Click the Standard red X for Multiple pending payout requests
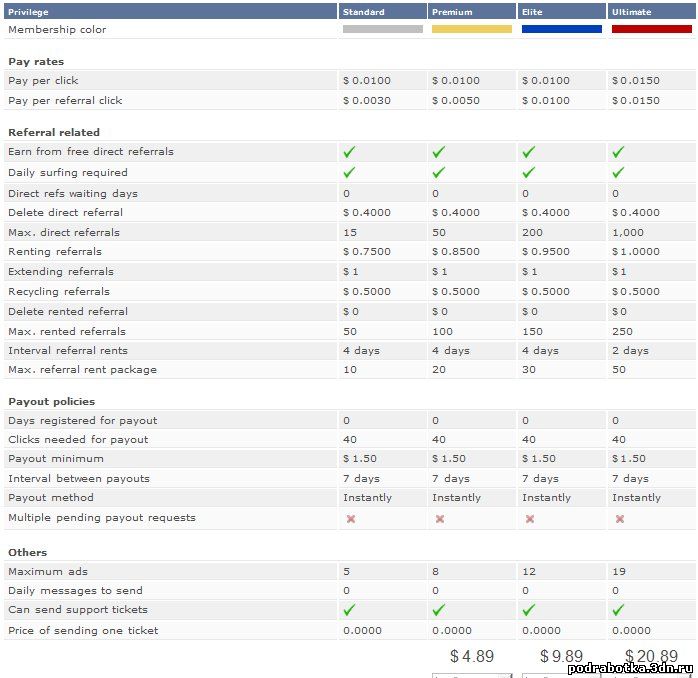Image resolution: width=698 pixels, height=678 pixels. [351, 519]
